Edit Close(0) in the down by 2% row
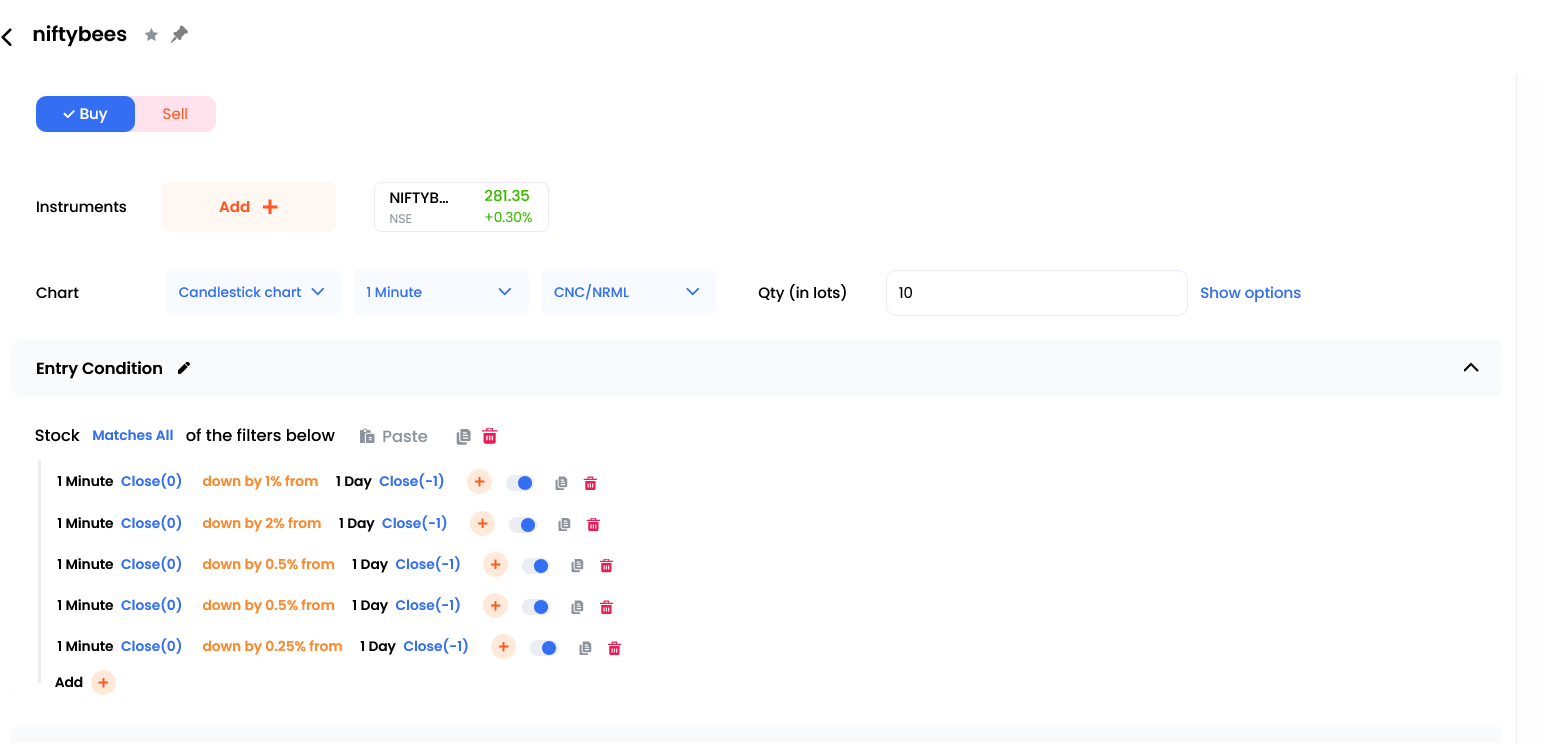1550x743 pixels. click(x=151, y=523)
